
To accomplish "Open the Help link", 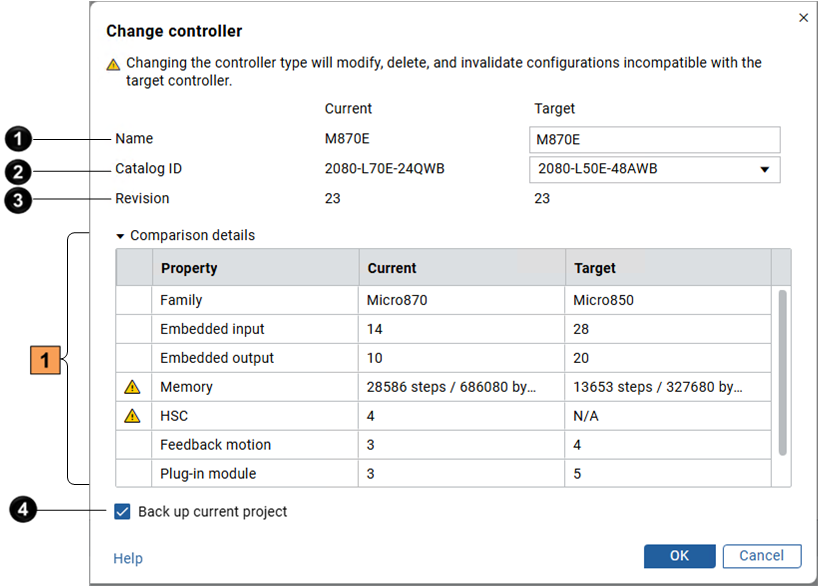I will click(128, 559).
